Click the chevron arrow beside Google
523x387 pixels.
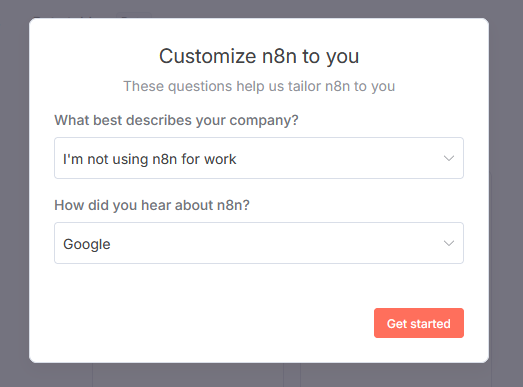coord(449,243)
